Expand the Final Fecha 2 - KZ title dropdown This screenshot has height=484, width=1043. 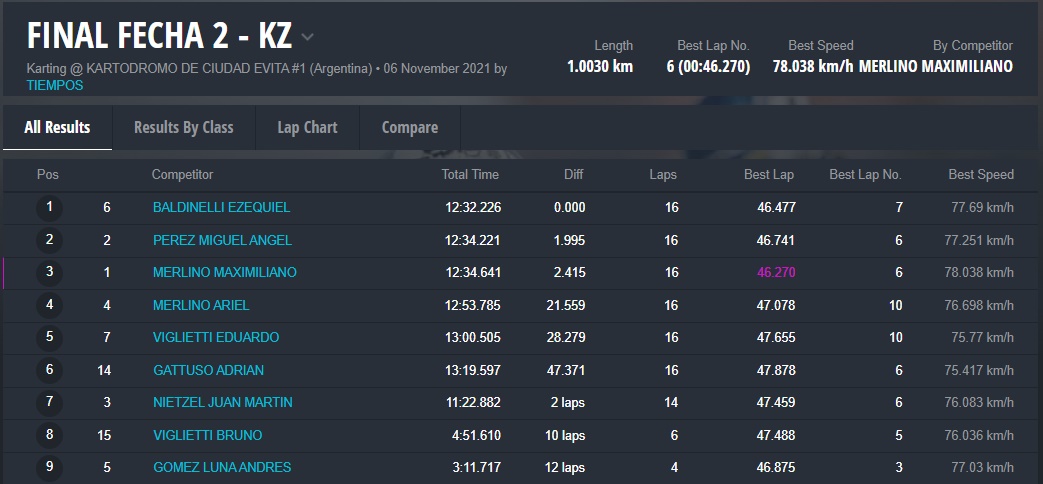pos(307,38)
